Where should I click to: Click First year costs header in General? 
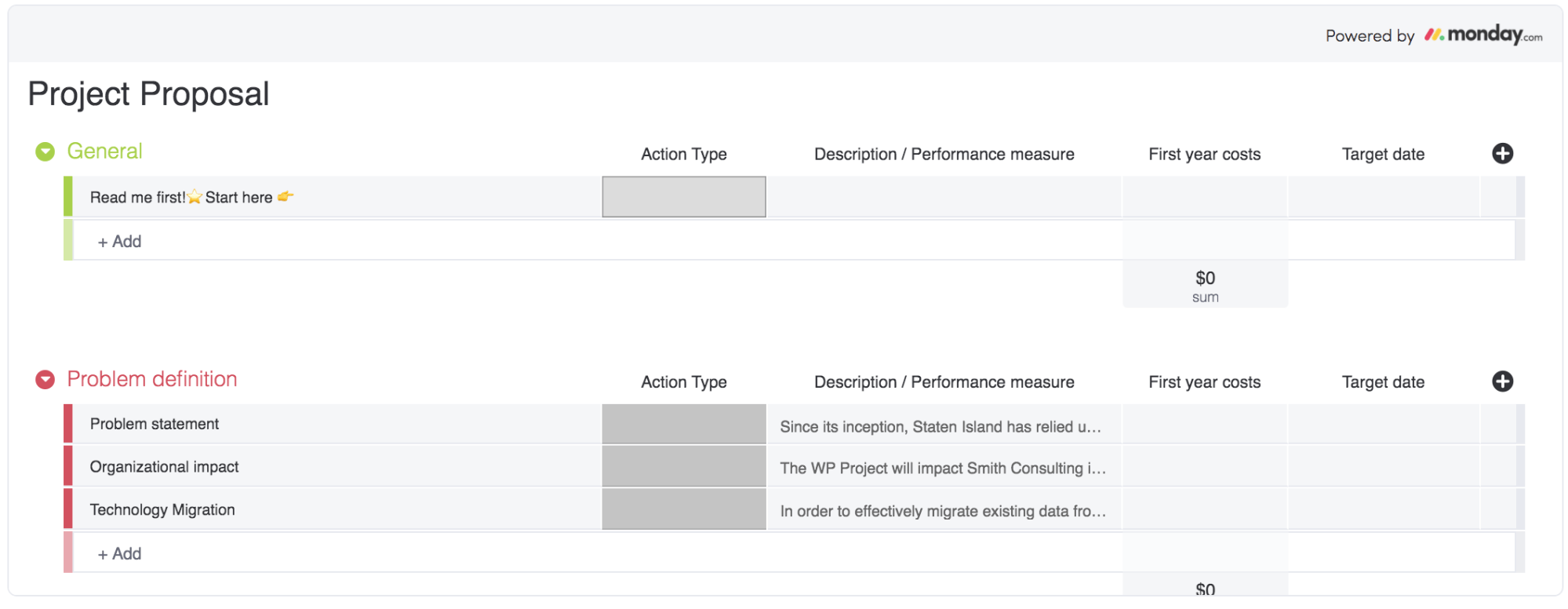coord(1205,154)
